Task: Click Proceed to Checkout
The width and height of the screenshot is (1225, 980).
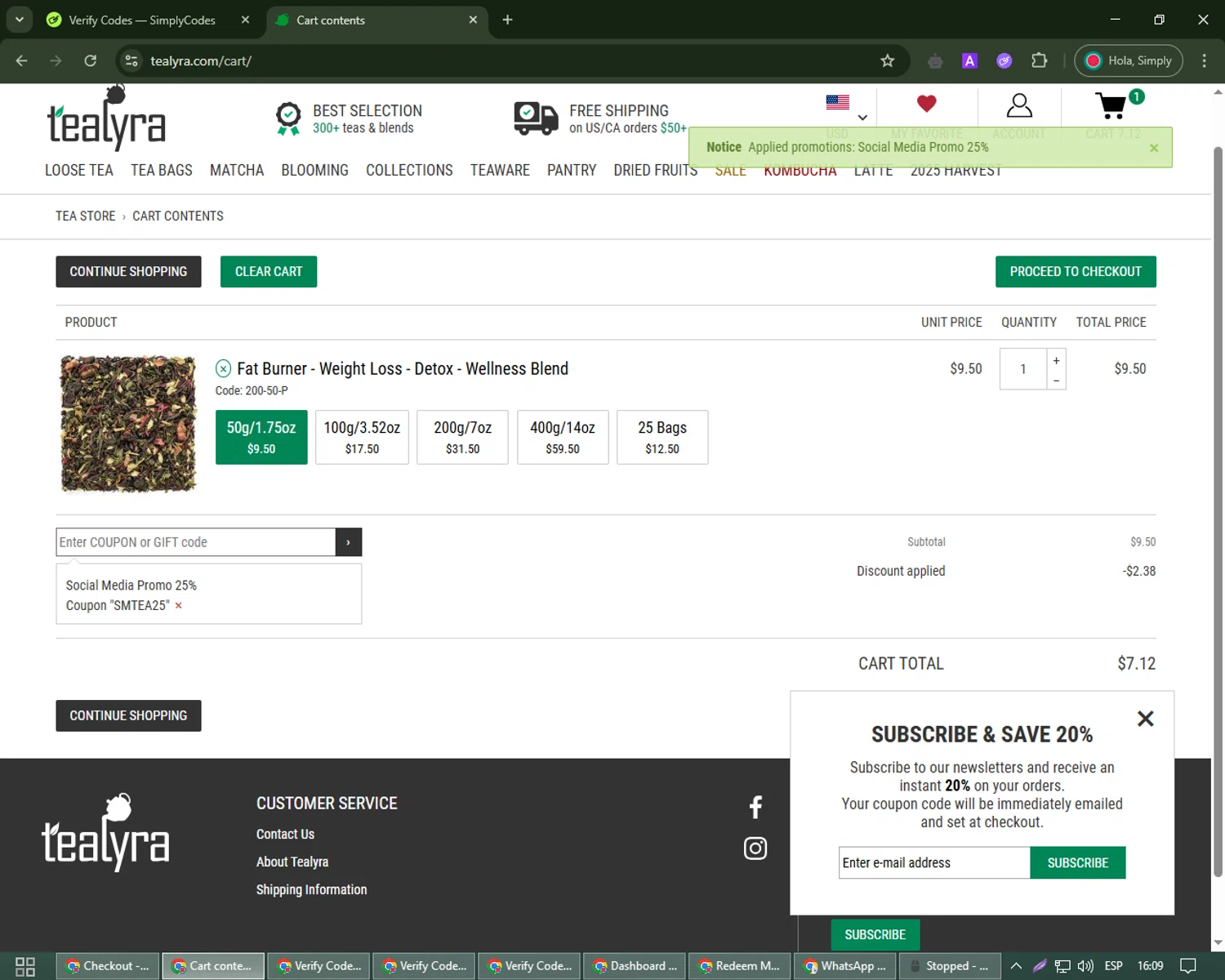Action: pos(1076,271)
